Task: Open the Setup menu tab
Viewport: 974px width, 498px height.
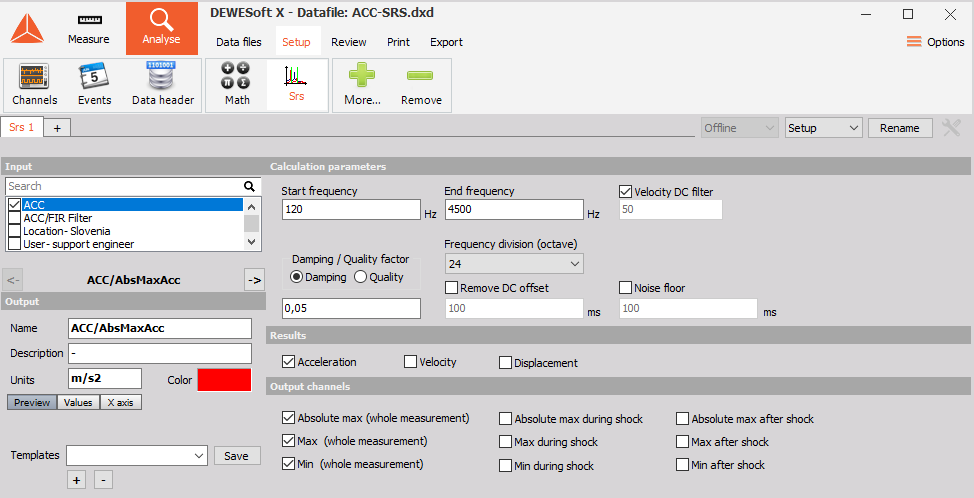Action: tap(296, 42)
